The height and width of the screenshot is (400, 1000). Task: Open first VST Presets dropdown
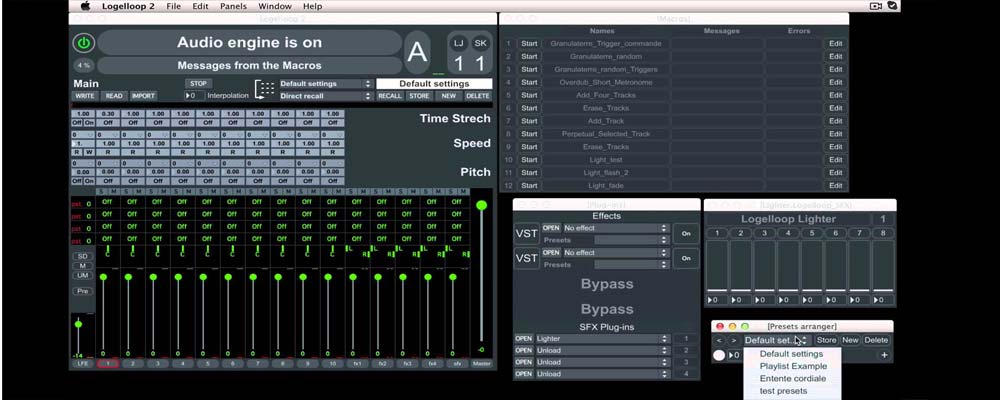(631, 240)
